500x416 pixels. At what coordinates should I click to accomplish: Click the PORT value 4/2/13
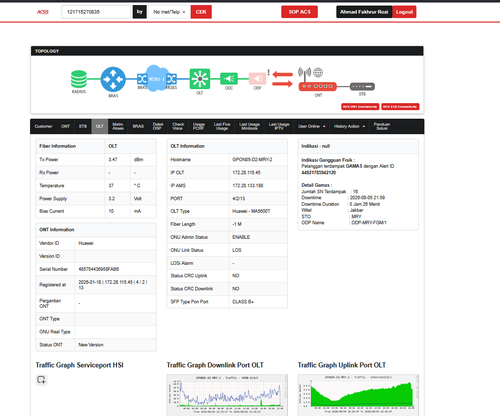(x=239, y=199)
